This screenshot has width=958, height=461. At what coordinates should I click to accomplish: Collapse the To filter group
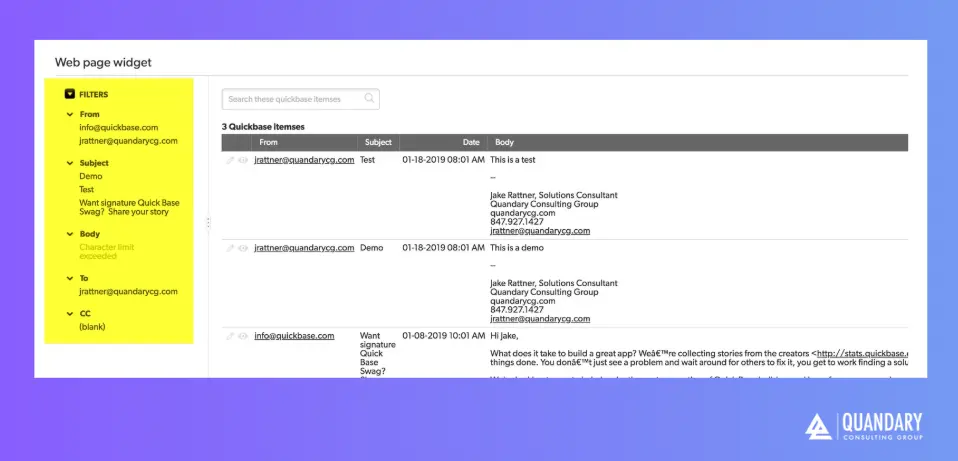click(x=70, y=278)
